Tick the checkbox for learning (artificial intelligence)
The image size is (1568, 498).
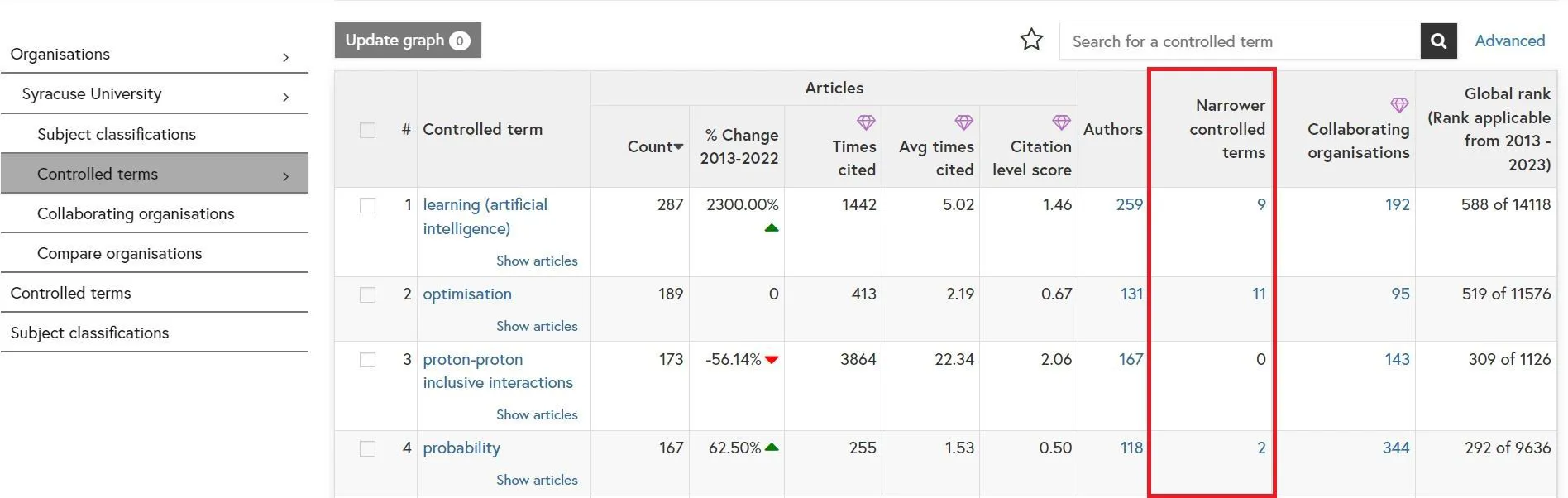(x=368, y=205)
